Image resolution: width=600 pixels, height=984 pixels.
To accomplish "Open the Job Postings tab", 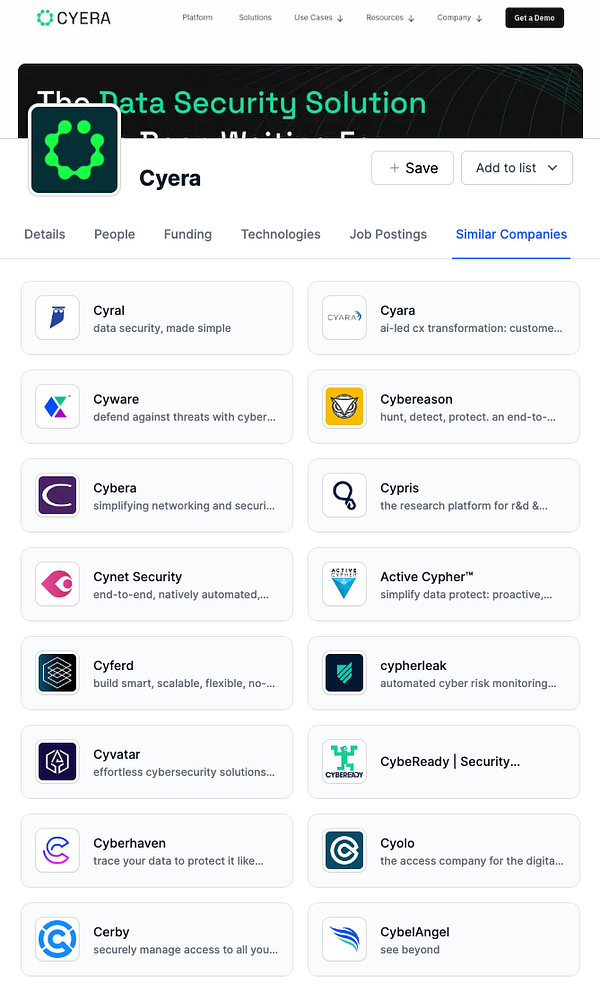I will 388,234.
